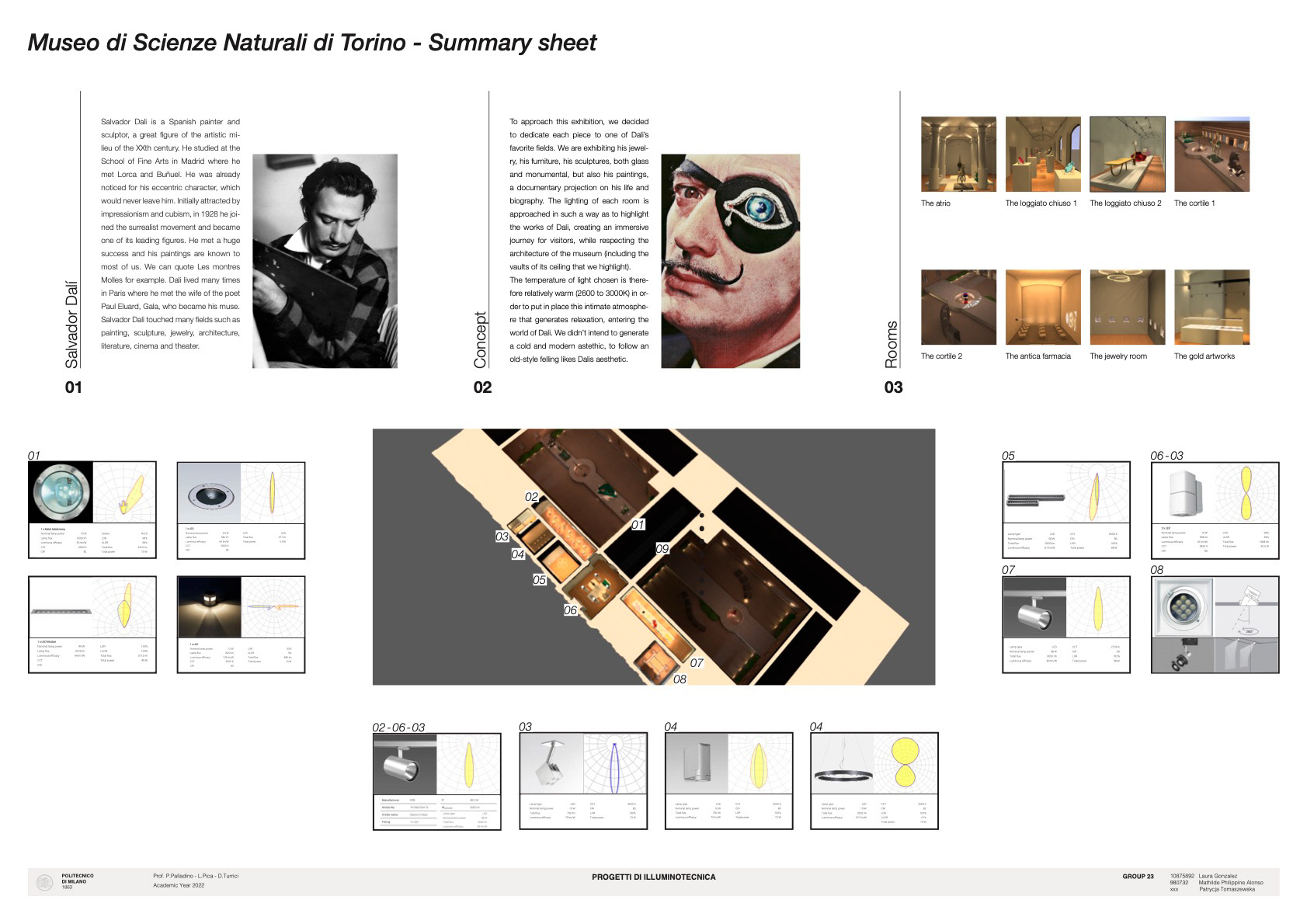Image resolution: width=1307 pixels, height=924 pixels.
Task: Click the footer text PROGETTI DI ILLUMINOTECNICA
Action: (654, 877)
